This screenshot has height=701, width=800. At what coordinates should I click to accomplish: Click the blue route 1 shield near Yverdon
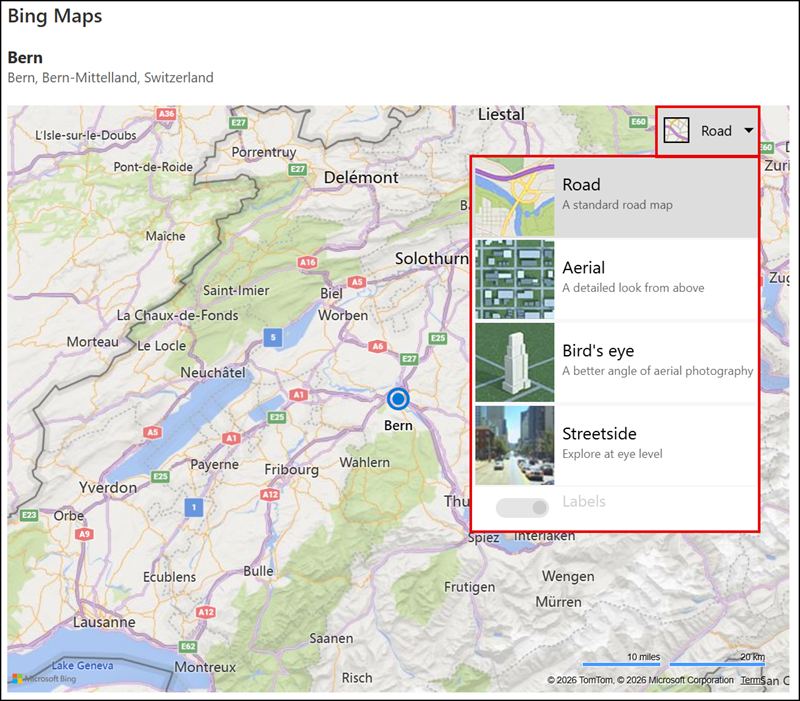[x=193, y=508]
